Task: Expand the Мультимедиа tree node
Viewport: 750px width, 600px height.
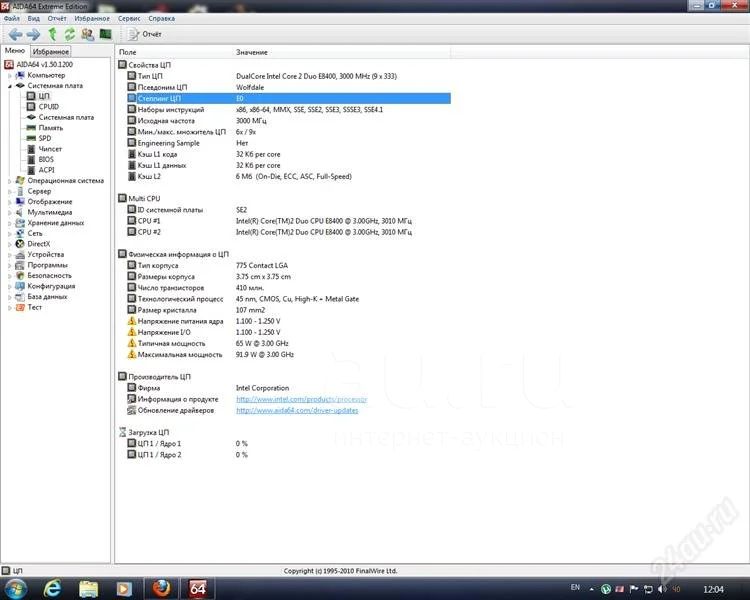Action: (9, 212)
